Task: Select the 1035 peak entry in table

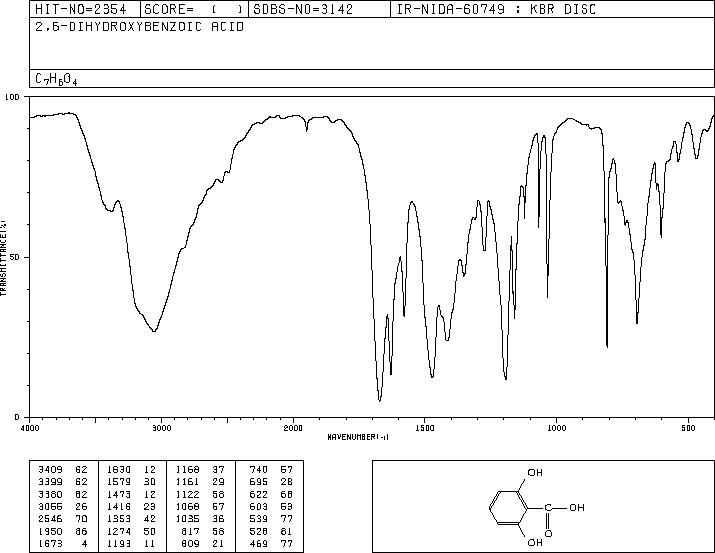Action: point(201,519)
